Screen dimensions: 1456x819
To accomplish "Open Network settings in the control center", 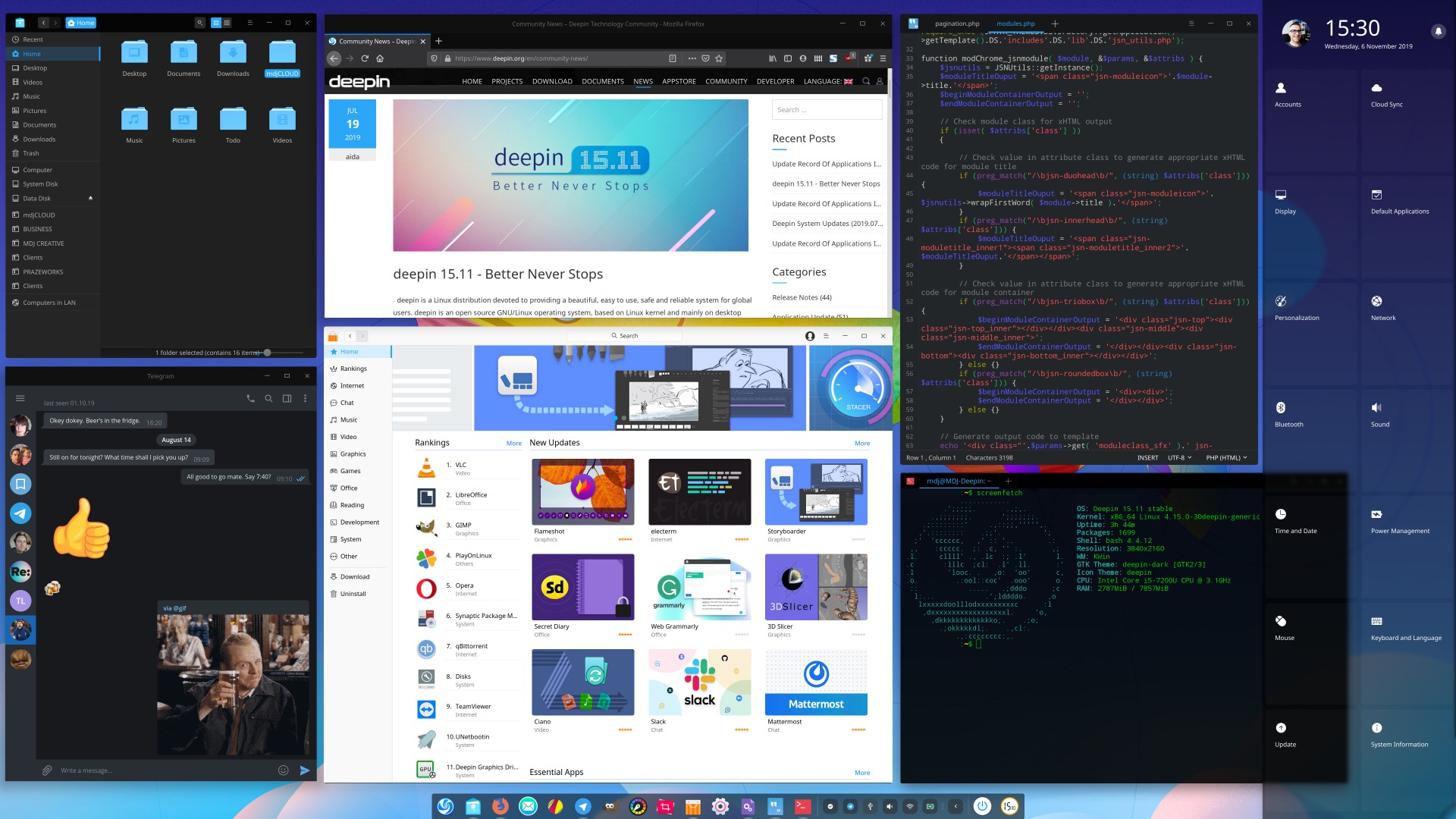I will pyautogui.click(x=1382, y=308).
